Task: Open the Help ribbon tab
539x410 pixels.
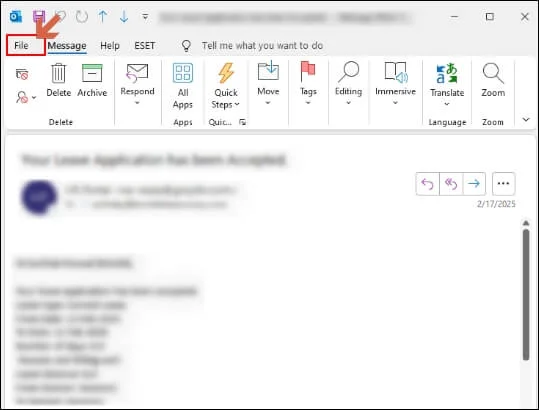Action: click(x=110, y=46)
